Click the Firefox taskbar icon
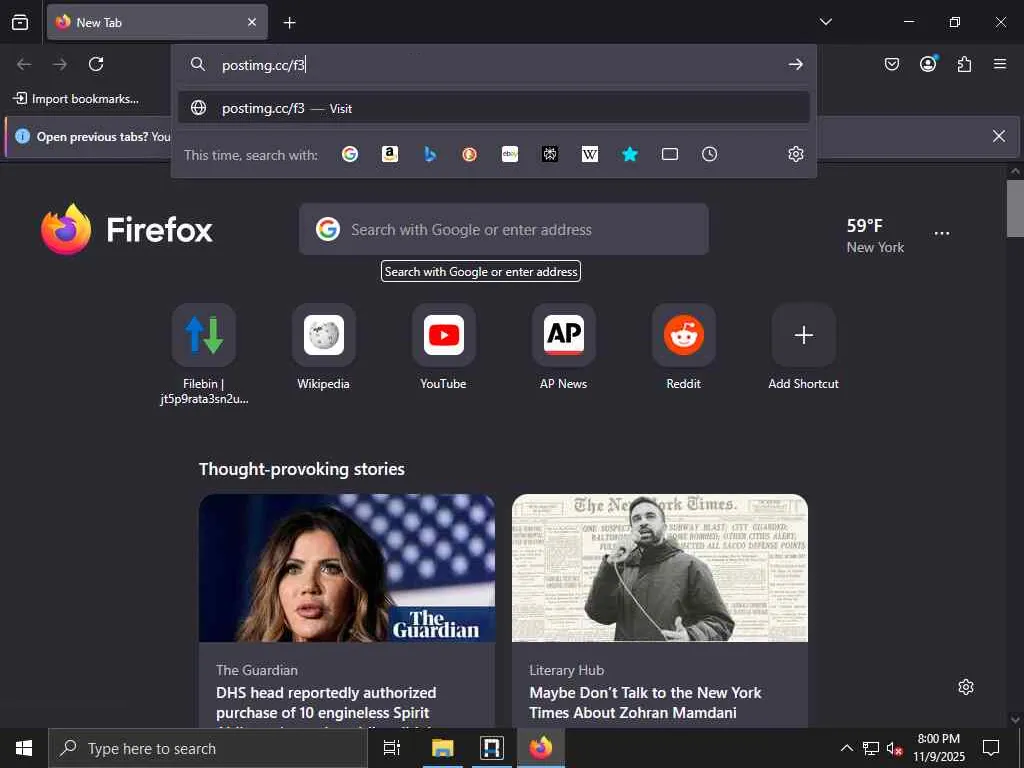The height and width of the screenshot is (768, 1024). (x=541, y=748)
